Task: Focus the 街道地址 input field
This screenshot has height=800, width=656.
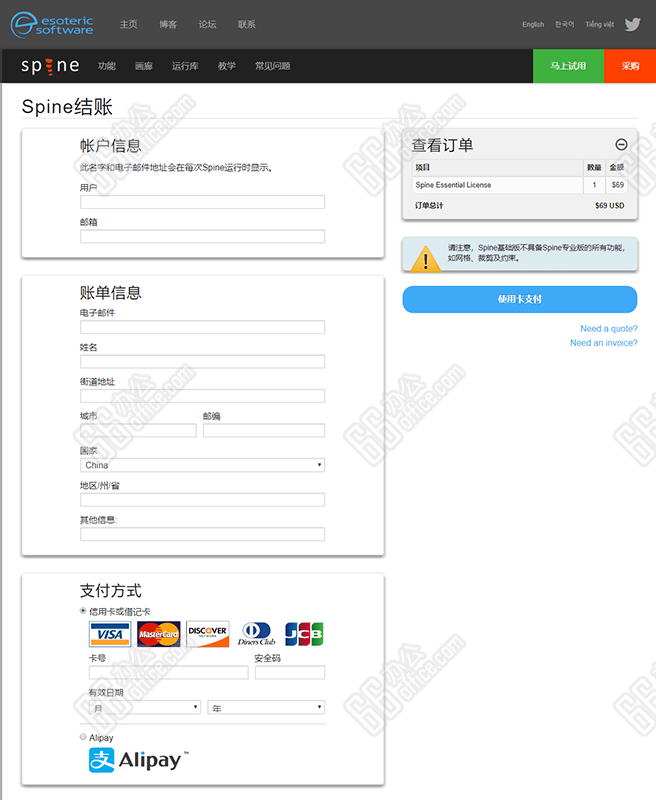Action: (x=203, y=396)
